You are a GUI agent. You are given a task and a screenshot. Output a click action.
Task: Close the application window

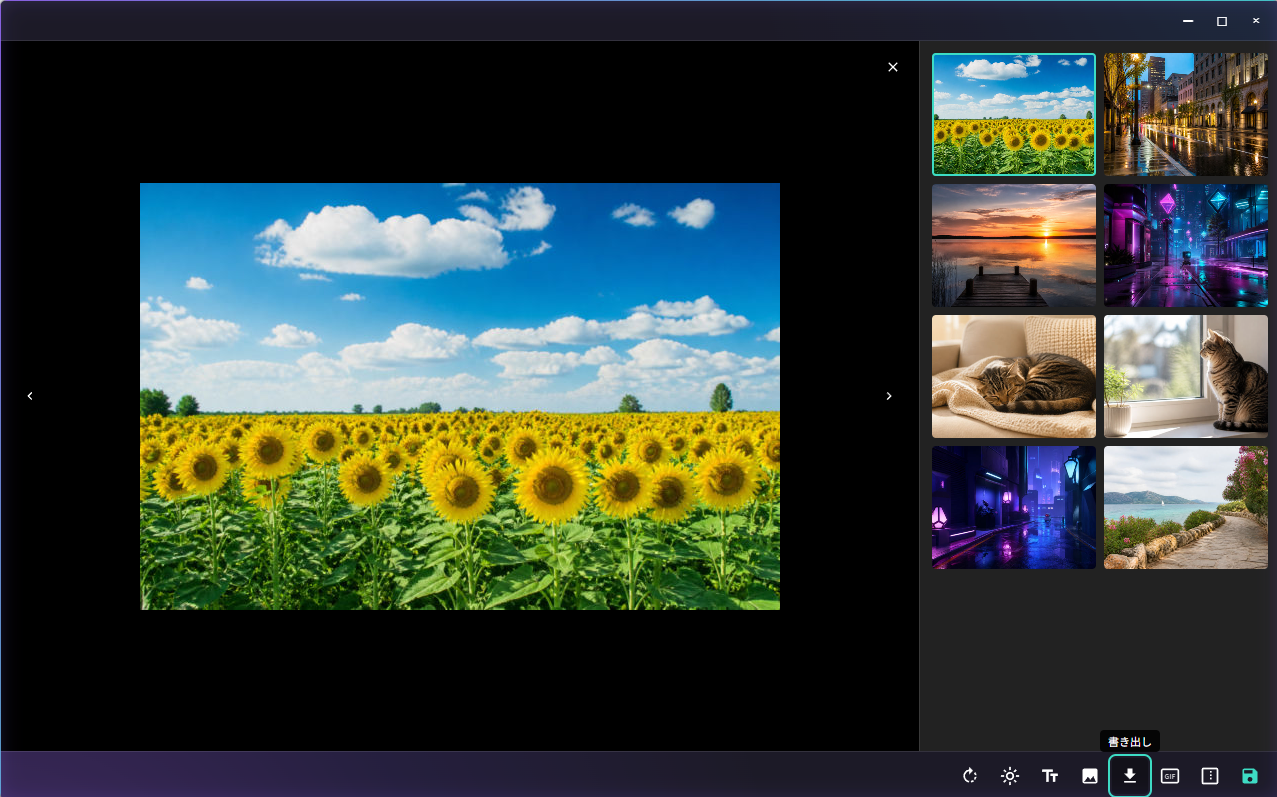point(1256,21)
